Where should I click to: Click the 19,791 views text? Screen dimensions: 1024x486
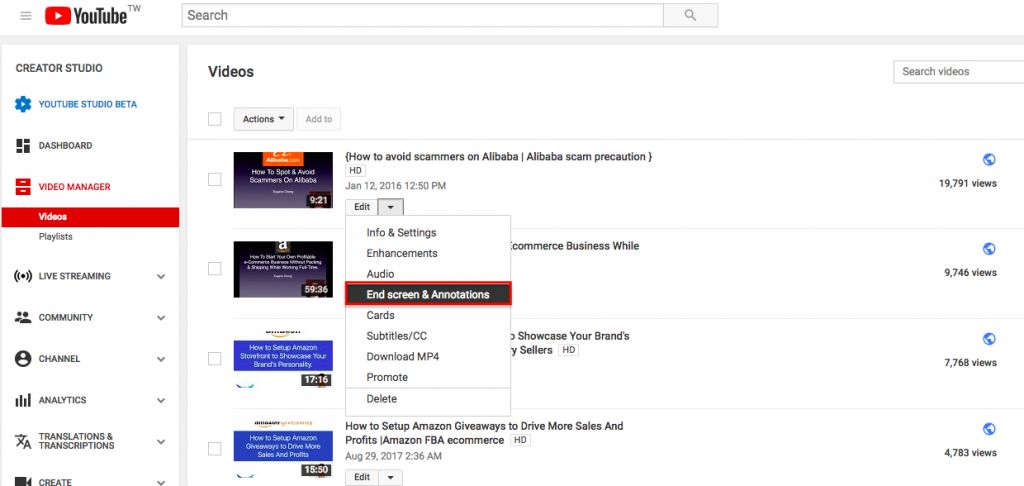968,184
